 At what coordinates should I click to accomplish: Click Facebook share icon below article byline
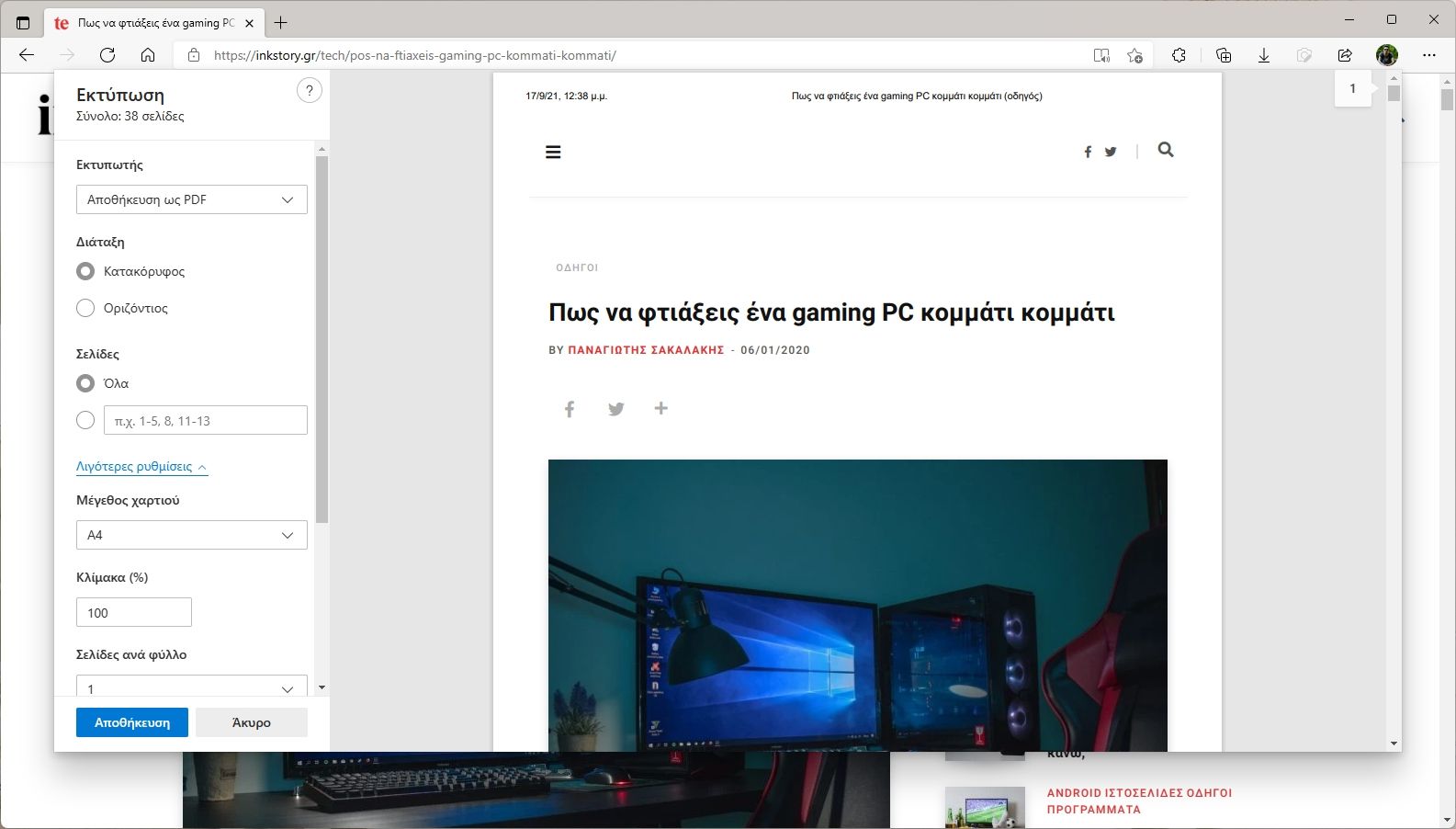pos(570,409)
